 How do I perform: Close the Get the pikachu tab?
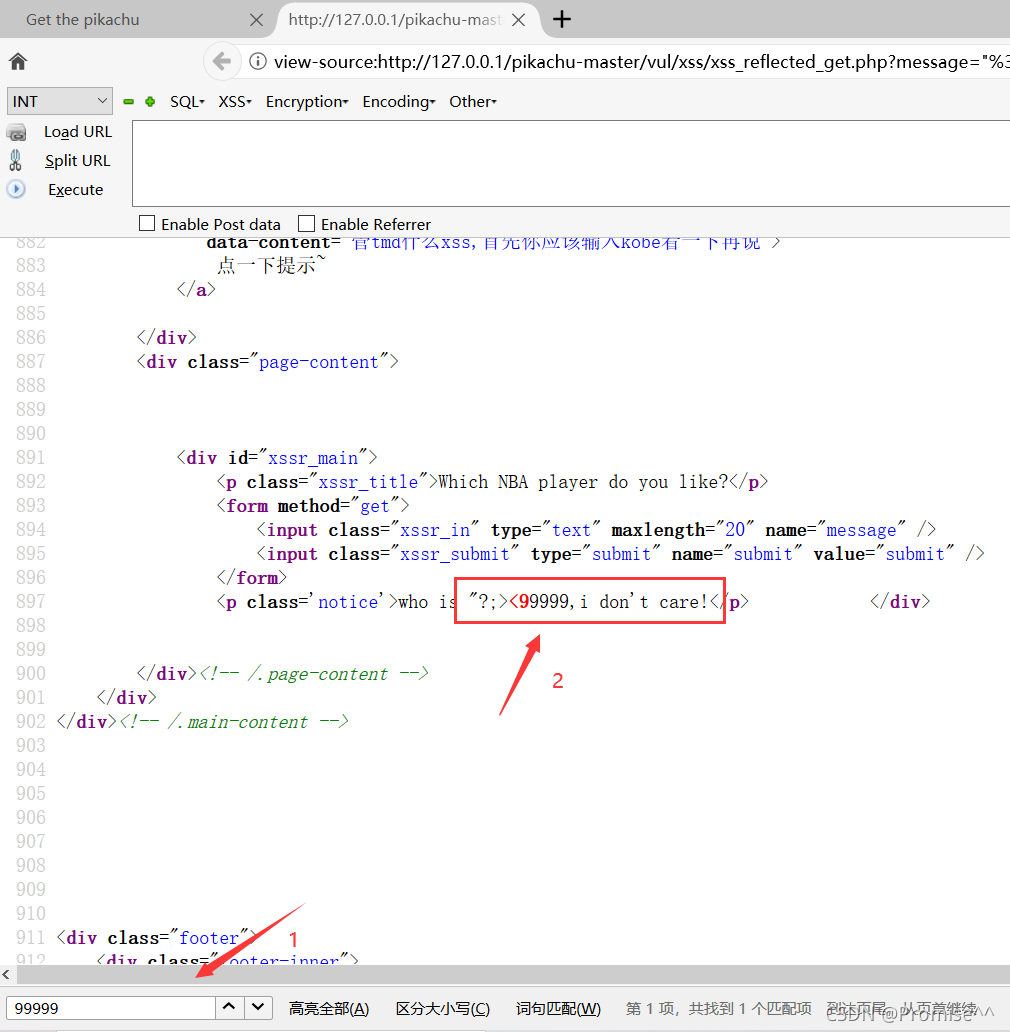tap(256, 20)
